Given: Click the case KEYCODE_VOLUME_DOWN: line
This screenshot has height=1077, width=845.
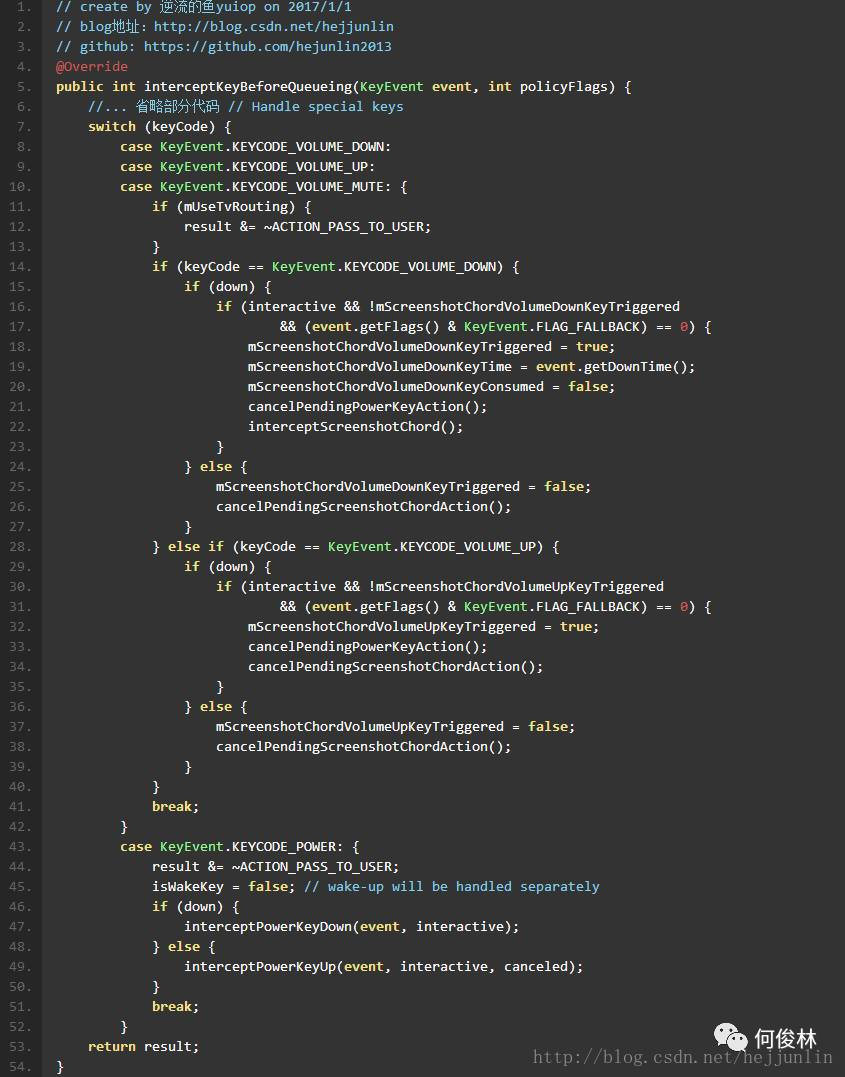Looking at the screenshot, I should (x=256, y=147).
